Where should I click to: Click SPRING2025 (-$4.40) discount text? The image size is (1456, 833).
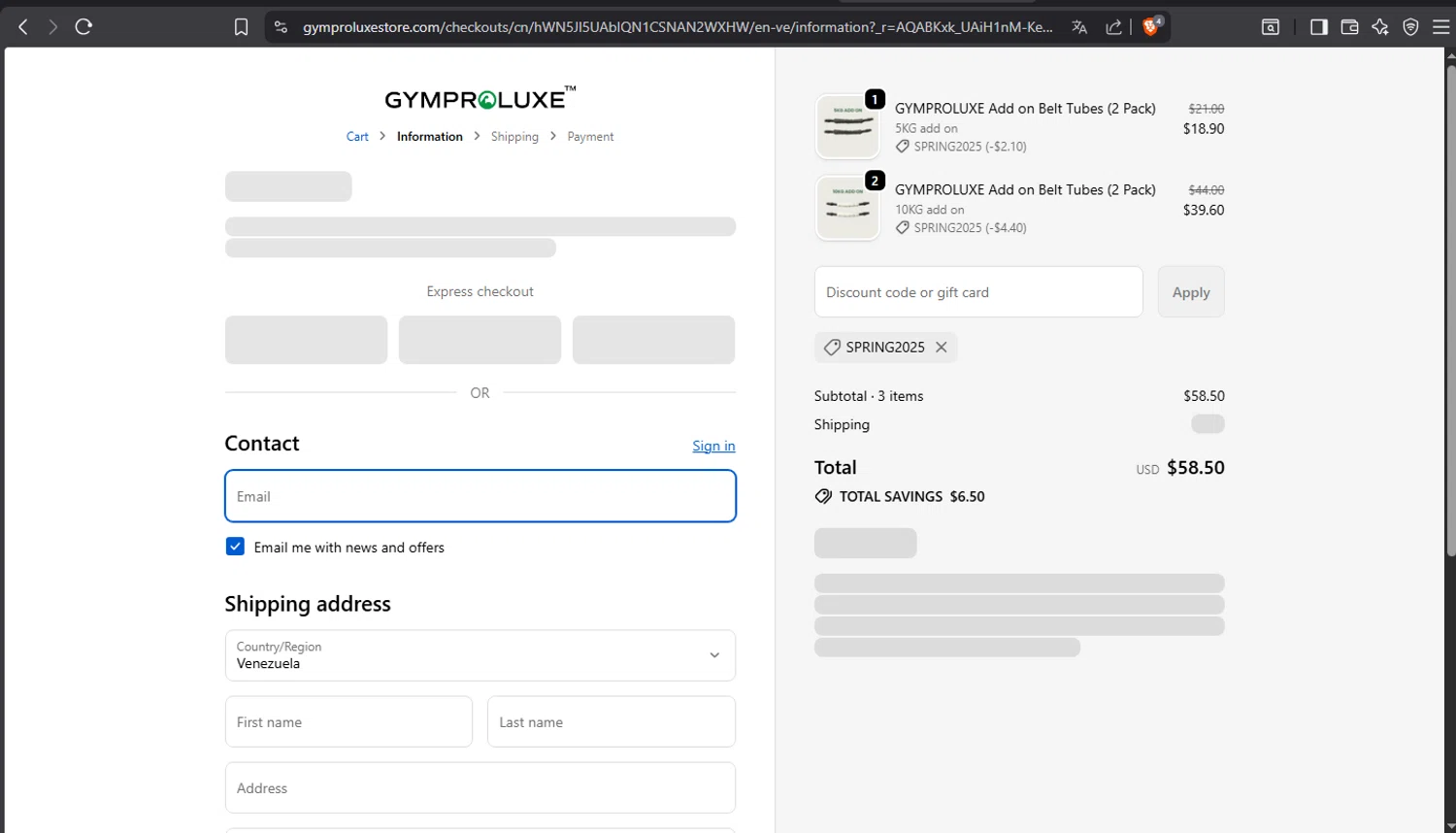pos(970,228)
